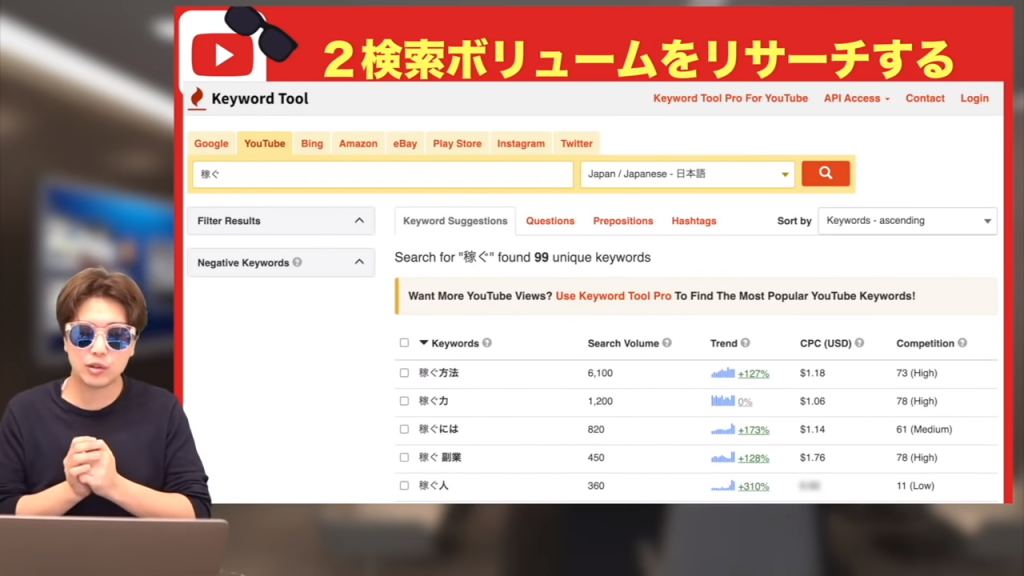Click trend chart icon for 稼ぐには
The width and height of the screenshot is (1024, 576).
tap(723, 429)
